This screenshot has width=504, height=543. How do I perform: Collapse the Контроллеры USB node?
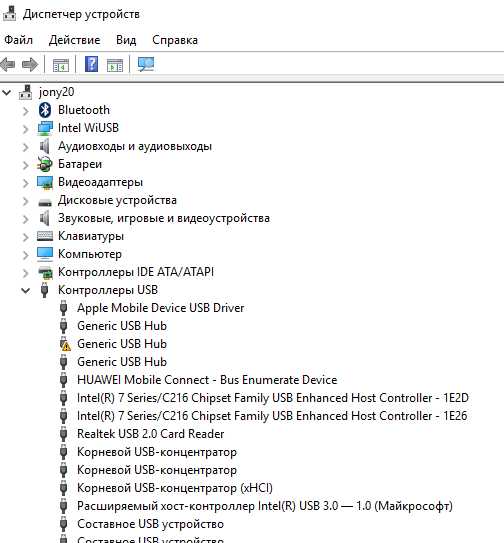(x=25, y=290)
